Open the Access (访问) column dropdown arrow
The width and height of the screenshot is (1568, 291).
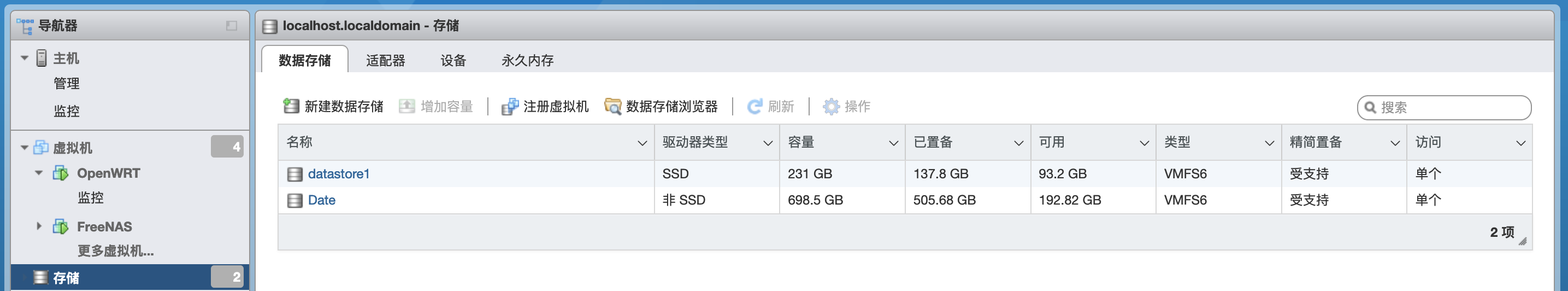click(x=1520, y=143)
